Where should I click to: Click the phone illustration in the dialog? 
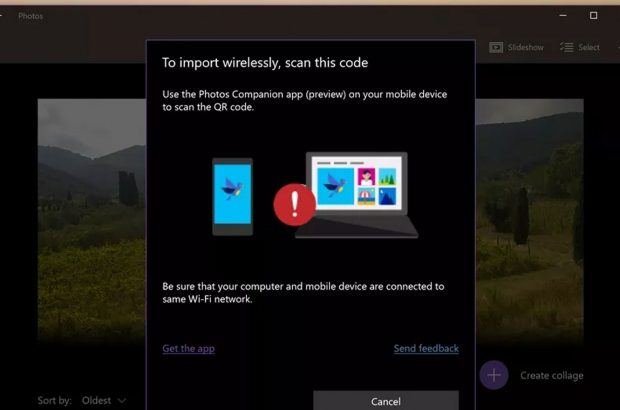point(232,196)
